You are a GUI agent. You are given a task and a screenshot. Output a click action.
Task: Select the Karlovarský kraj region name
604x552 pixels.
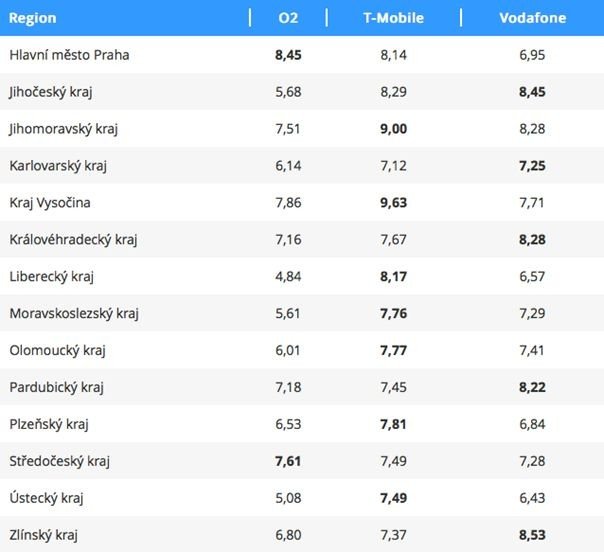57,166
